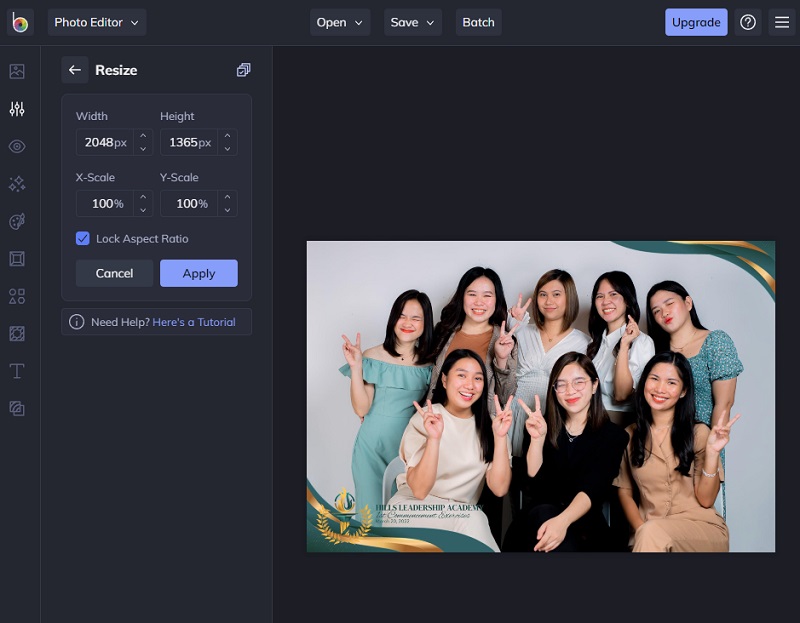Open the Effects eye icon panel
The height and width of the screenshot is (623, 800).
click(x=16, y=146)
